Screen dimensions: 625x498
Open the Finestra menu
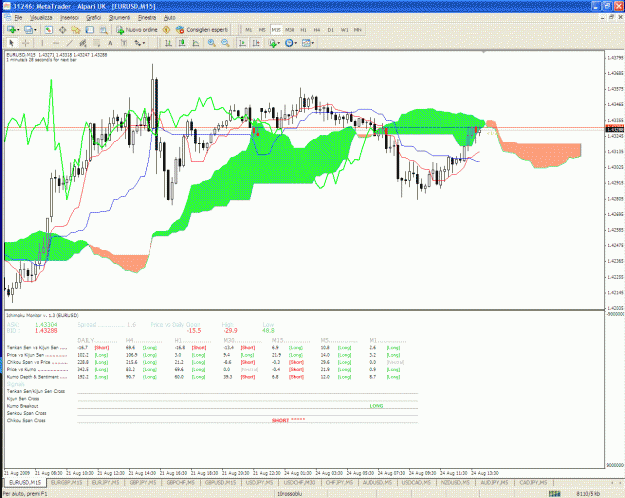tap(147, 18)
